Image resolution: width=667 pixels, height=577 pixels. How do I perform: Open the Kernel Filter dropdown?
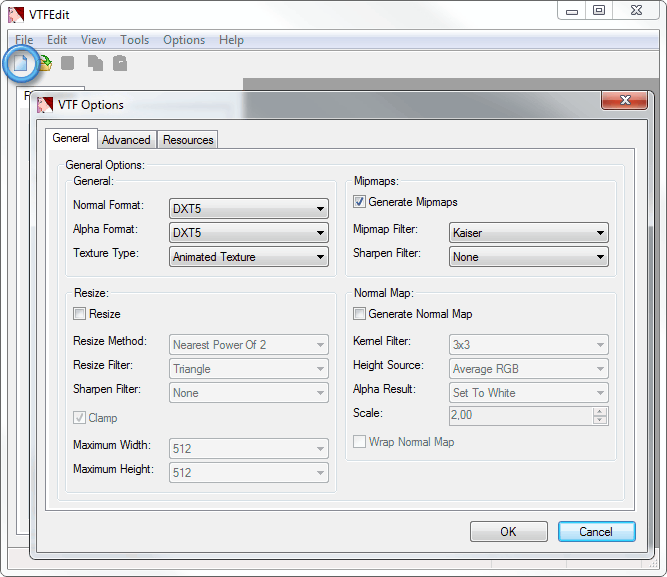pyautogui.click(x=529, y=345)
